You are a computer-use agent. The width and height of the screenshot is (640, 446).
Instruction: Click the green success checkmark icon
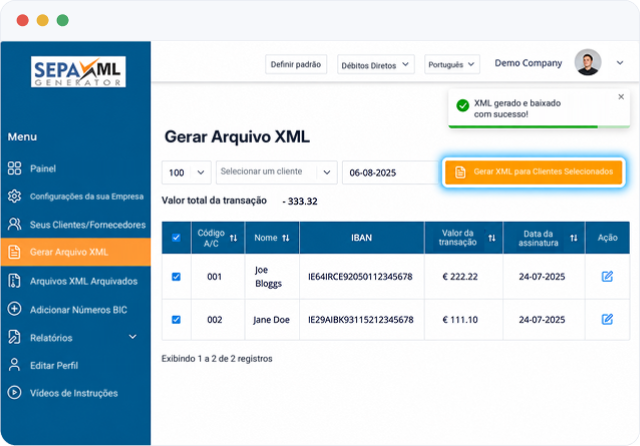[462, 105]
